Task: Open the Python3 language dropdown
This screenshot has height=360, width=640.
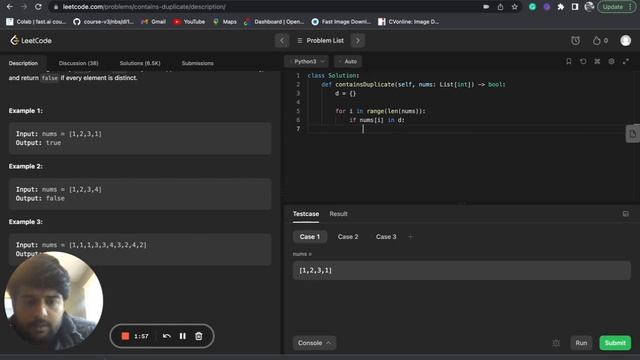Action: pos(307,61)
